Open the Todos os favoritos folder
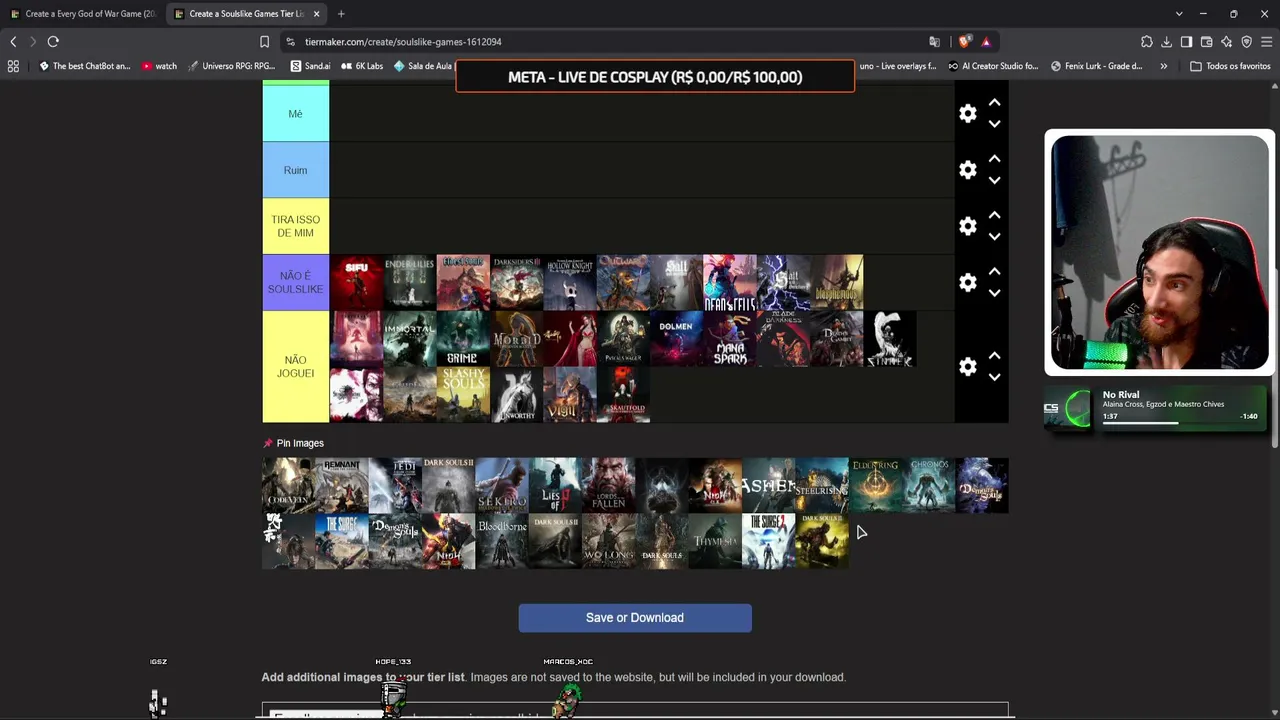The width and height of the screenshot is (1280, 720). (x=1230, y=66)
